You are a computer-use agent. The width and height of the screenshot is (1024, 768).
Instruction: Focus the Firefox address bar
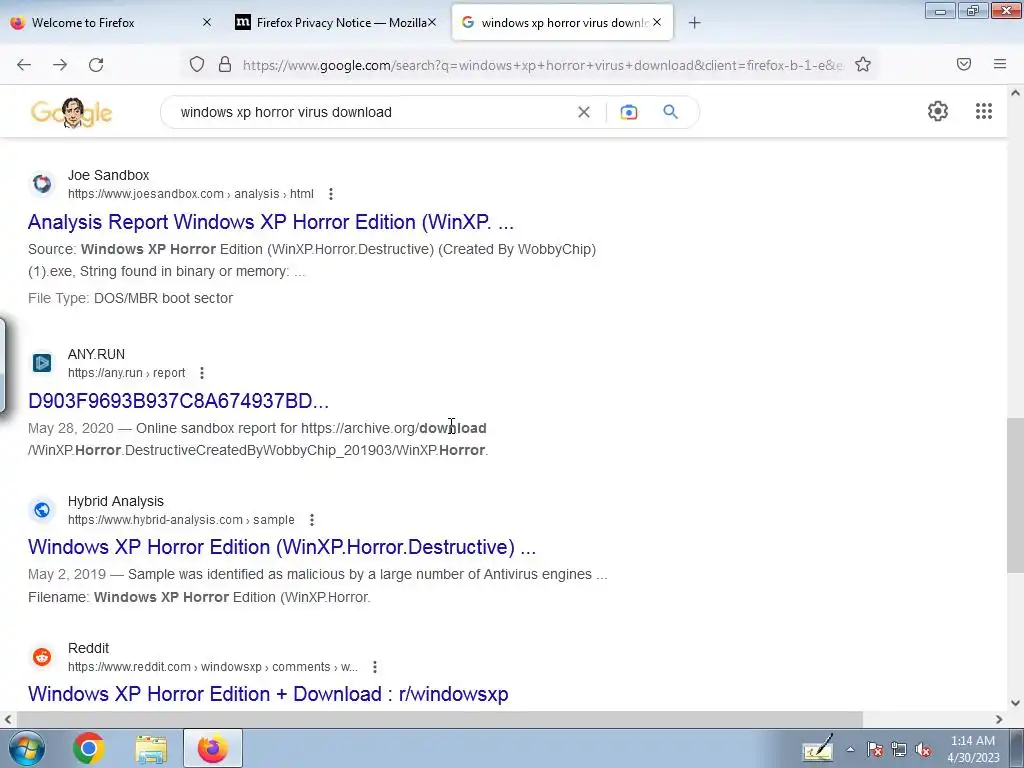(x=542, y=65)
